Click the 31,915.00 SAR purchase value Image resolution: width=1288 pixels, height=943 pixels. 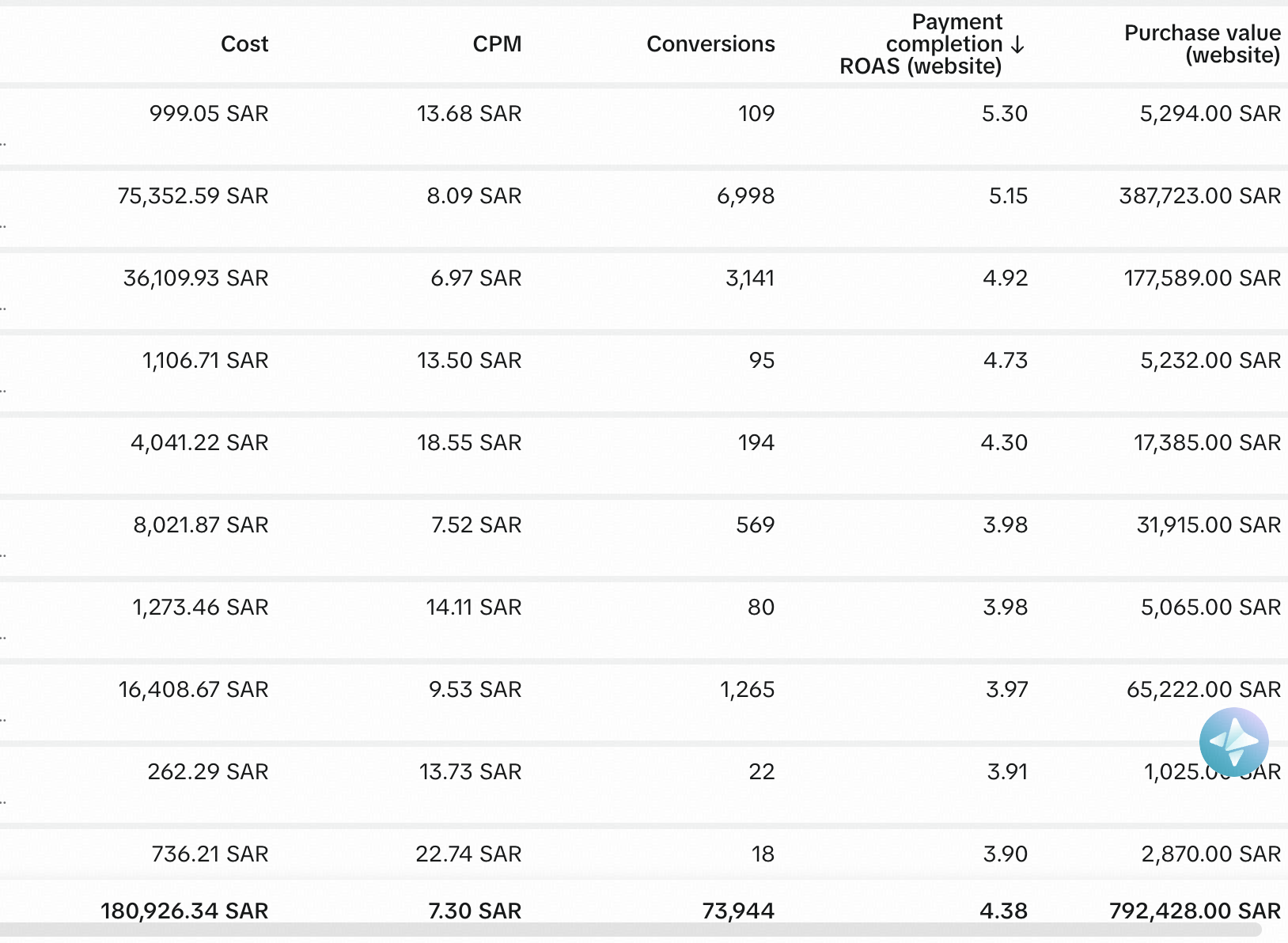1208,525
